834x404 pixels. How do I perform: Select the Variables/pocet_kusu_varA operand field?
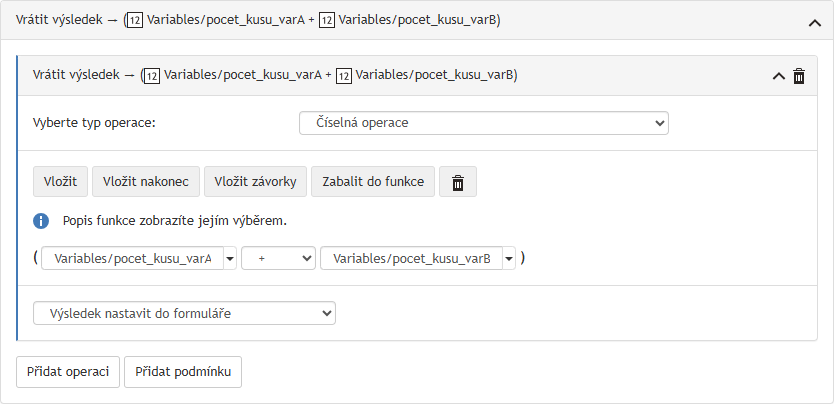click(132, 258)
